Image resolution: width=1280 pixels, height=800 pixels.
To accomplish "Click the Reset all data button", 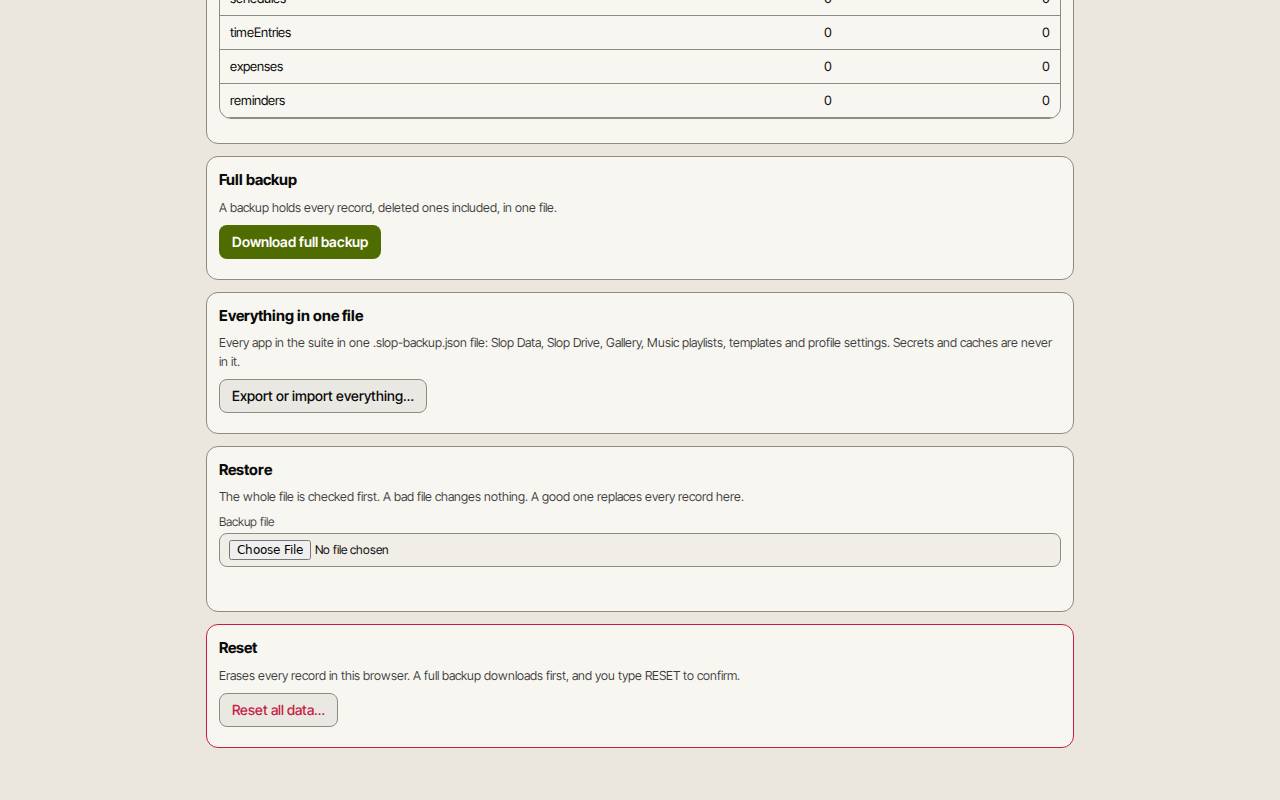I will [278, 710].
